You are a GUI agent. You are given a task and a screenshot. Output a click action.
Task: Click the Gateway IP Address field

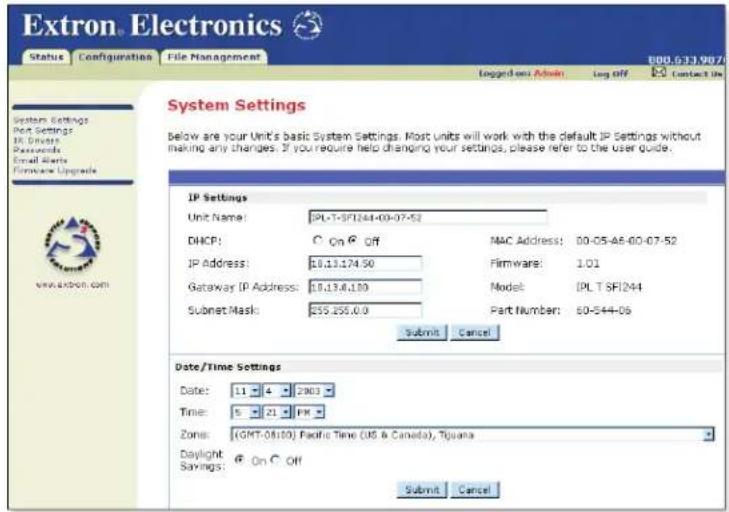click(365, 286)
